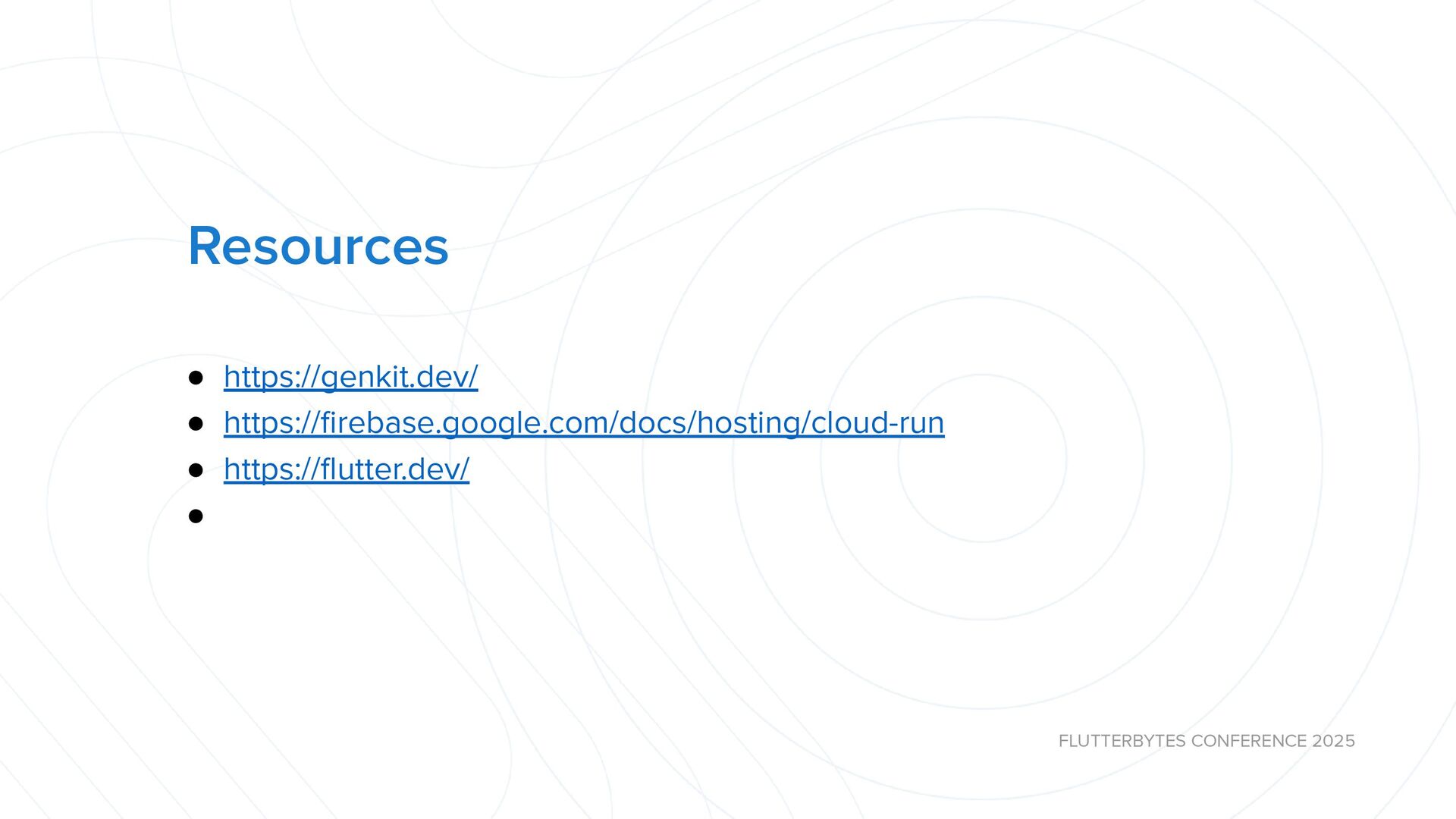1456x819 pixels.
Task: Click the Resources slide heading
Action: tap(318, 246)
